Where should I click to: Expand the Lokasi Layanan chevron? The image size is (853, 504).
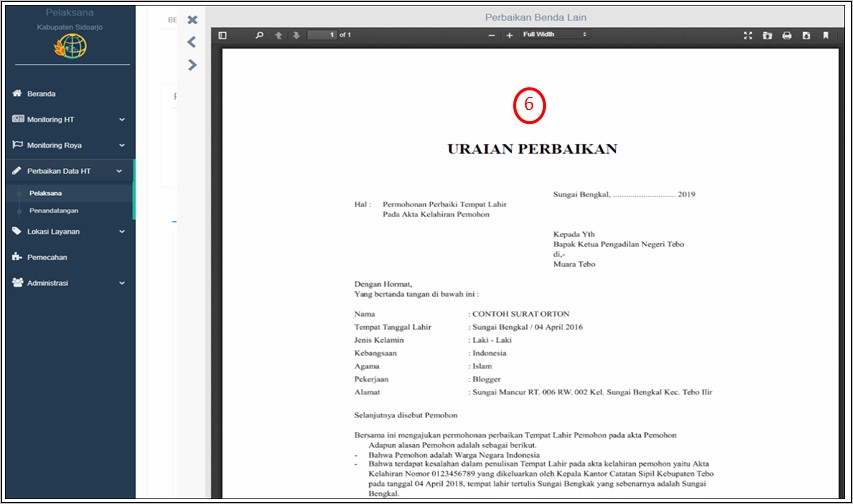click(x=122, y=231)
